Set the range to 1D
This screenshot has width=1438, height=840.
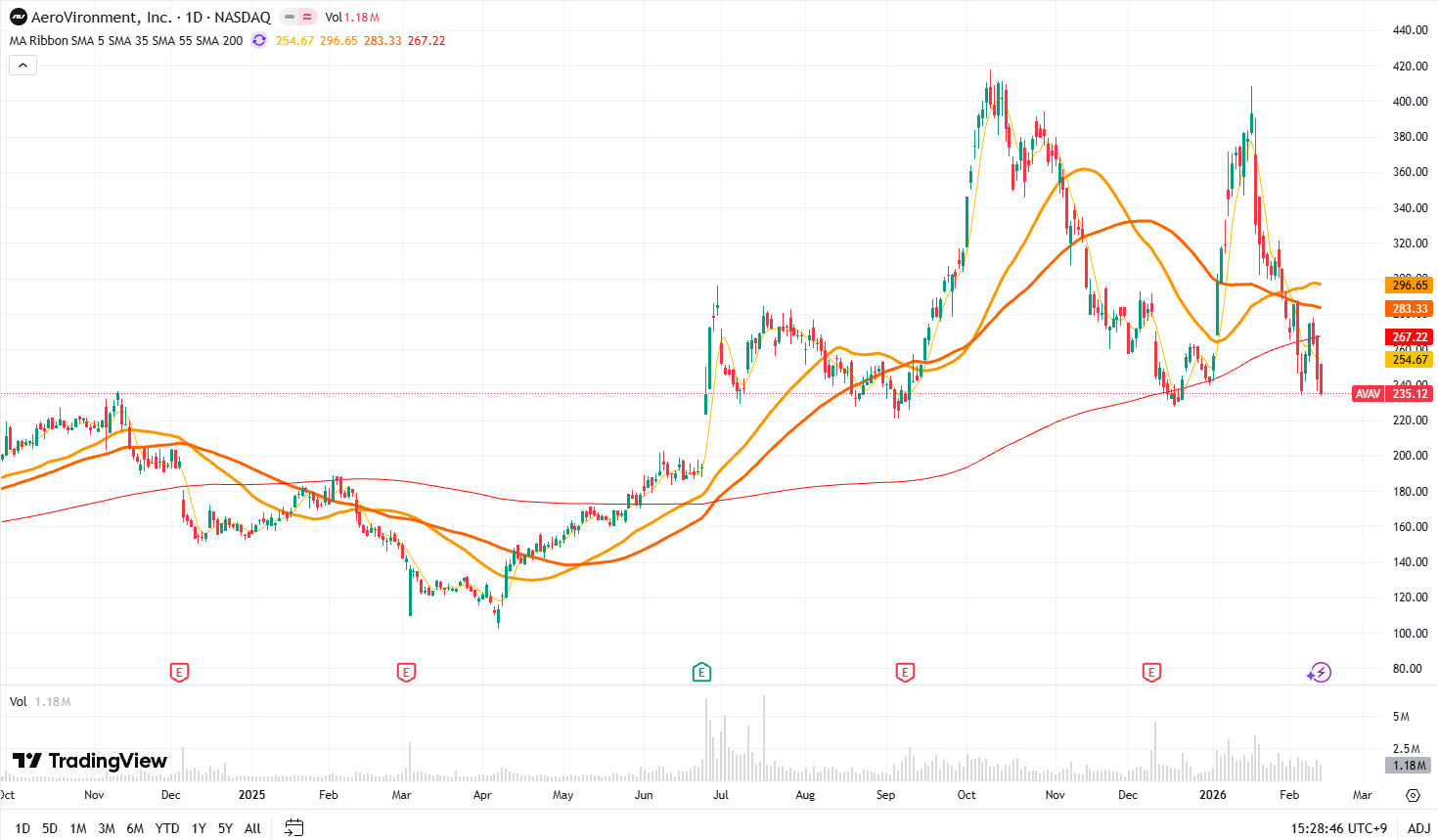[x=22, y=828]
